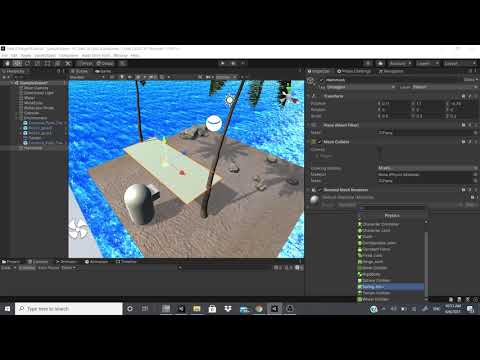
Task: Switch to the Navigation tab
Action: tap(391, 71)
